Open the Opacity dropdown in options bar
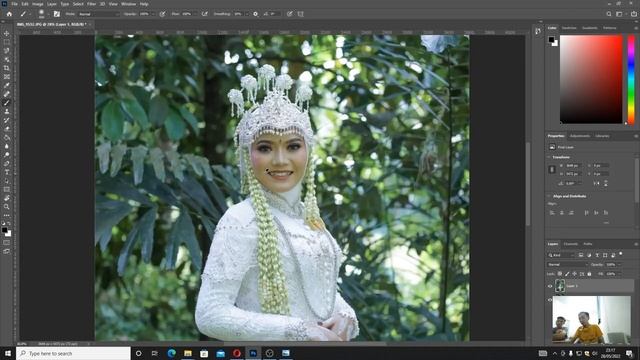Image resolution: width=640 pixels, height=360 pixels. tap(153, 14)
